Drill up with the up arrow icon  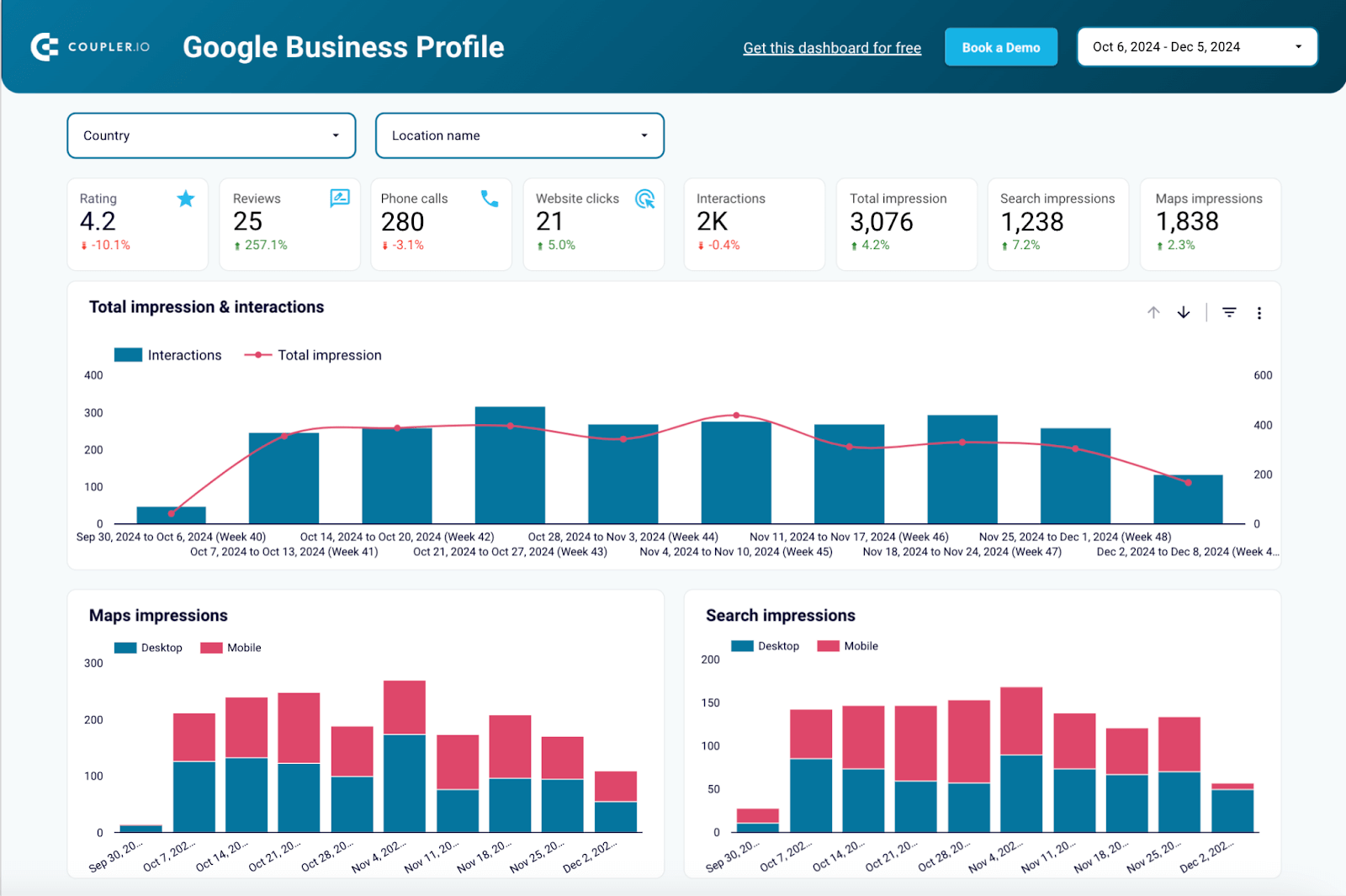pyautogui.click(x=1153, y=312)
